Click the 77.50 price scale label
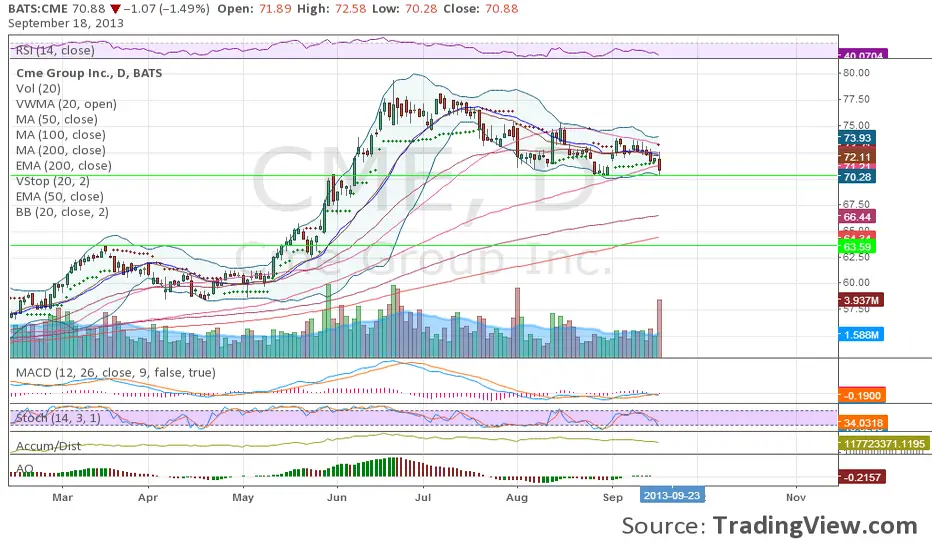The height and width of the screenshot is (550, 932). (x=857, y=99)
